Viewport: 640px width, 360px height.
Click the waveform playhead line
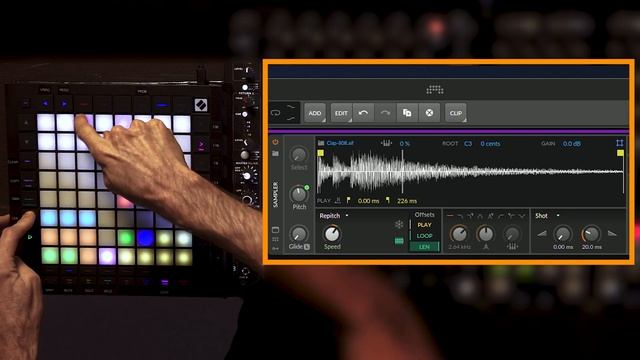(x=402, y=171)
